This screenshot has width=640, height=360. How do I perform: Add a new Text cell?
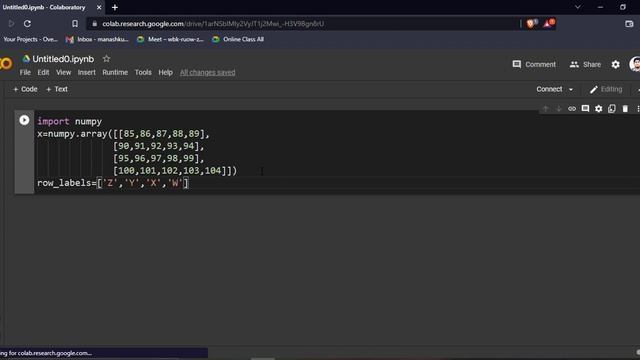[x=57, y=89]
